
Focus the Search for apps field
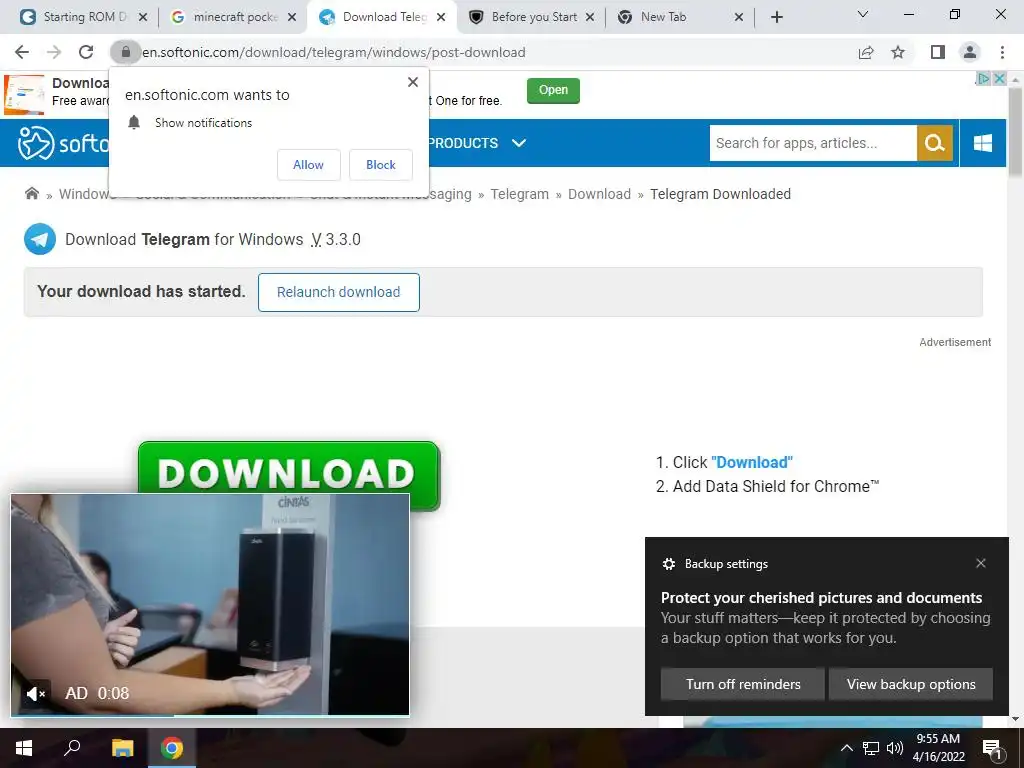(x=813, y=143)
